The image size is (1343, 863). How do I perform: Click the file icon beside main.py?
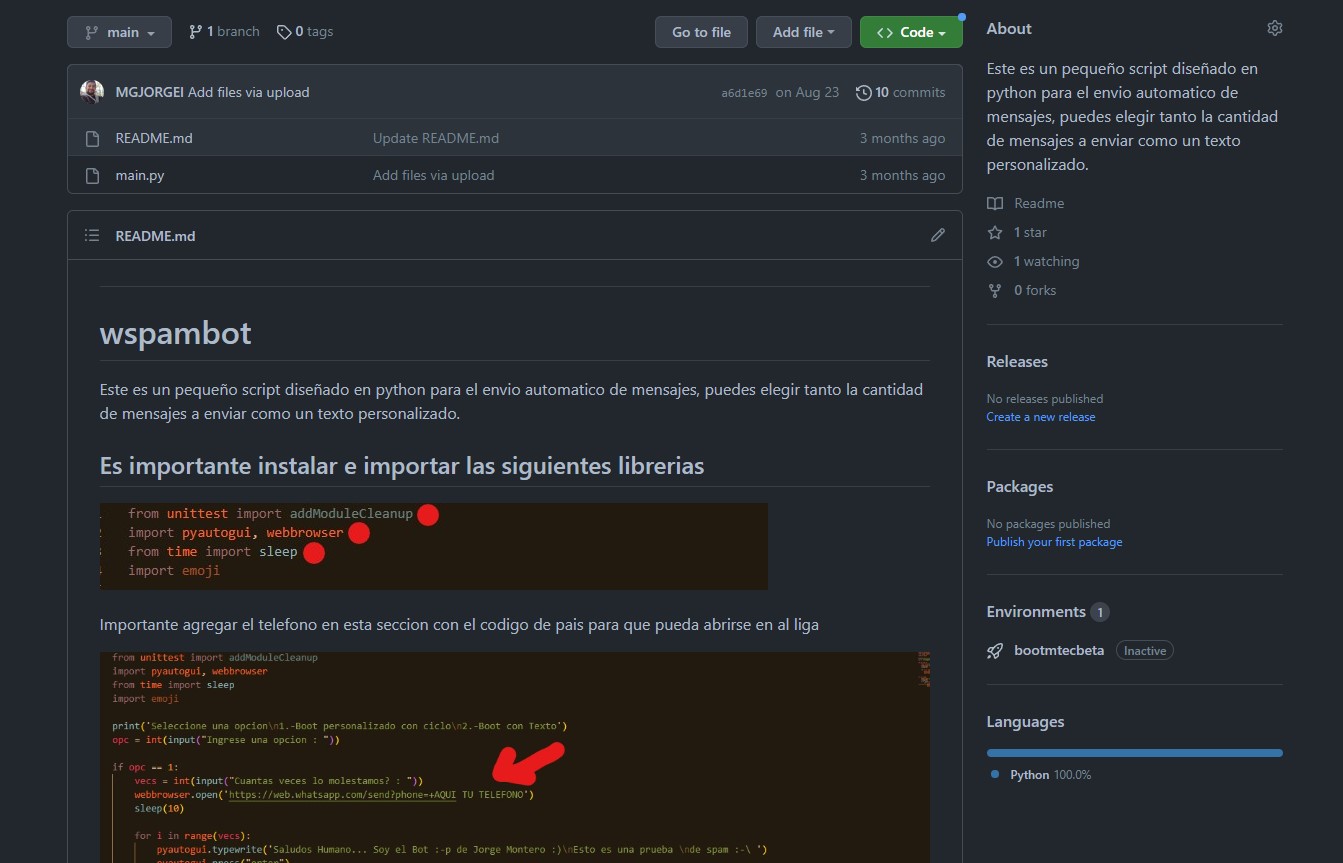(x=92, y=175)
